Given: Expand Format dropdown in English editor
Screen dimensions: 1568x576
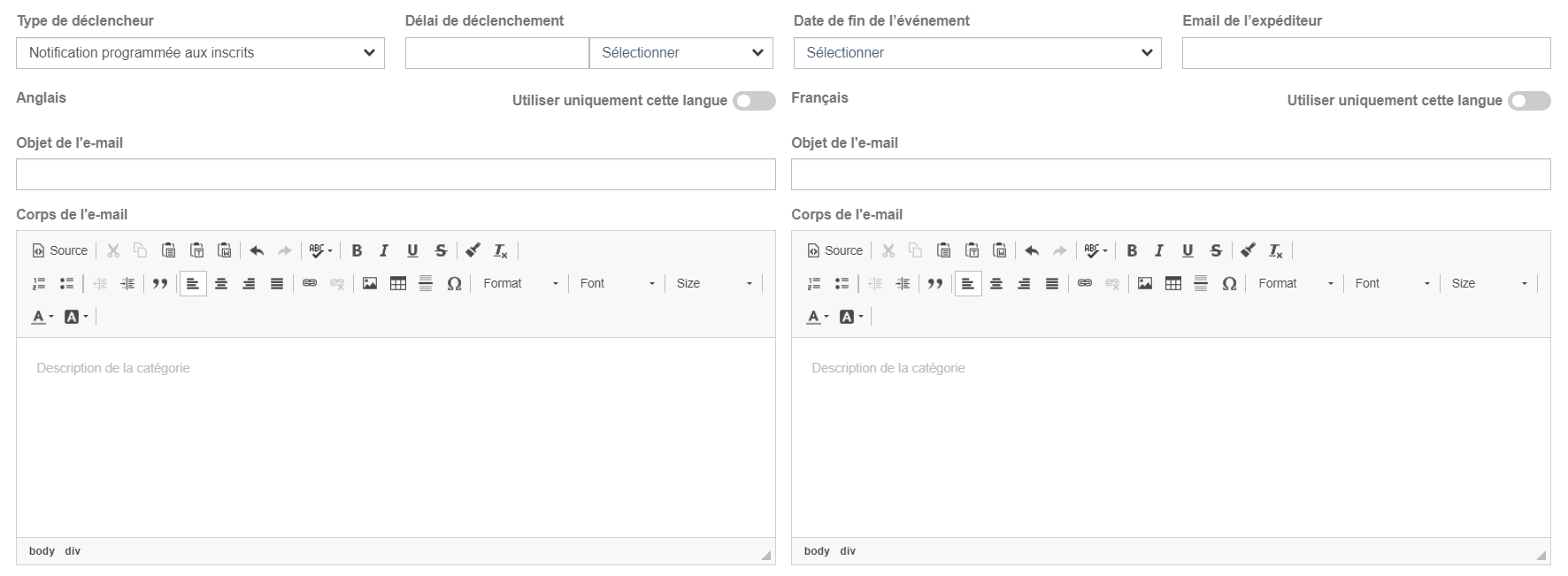Looking at the screenshot, I should 521,283.
